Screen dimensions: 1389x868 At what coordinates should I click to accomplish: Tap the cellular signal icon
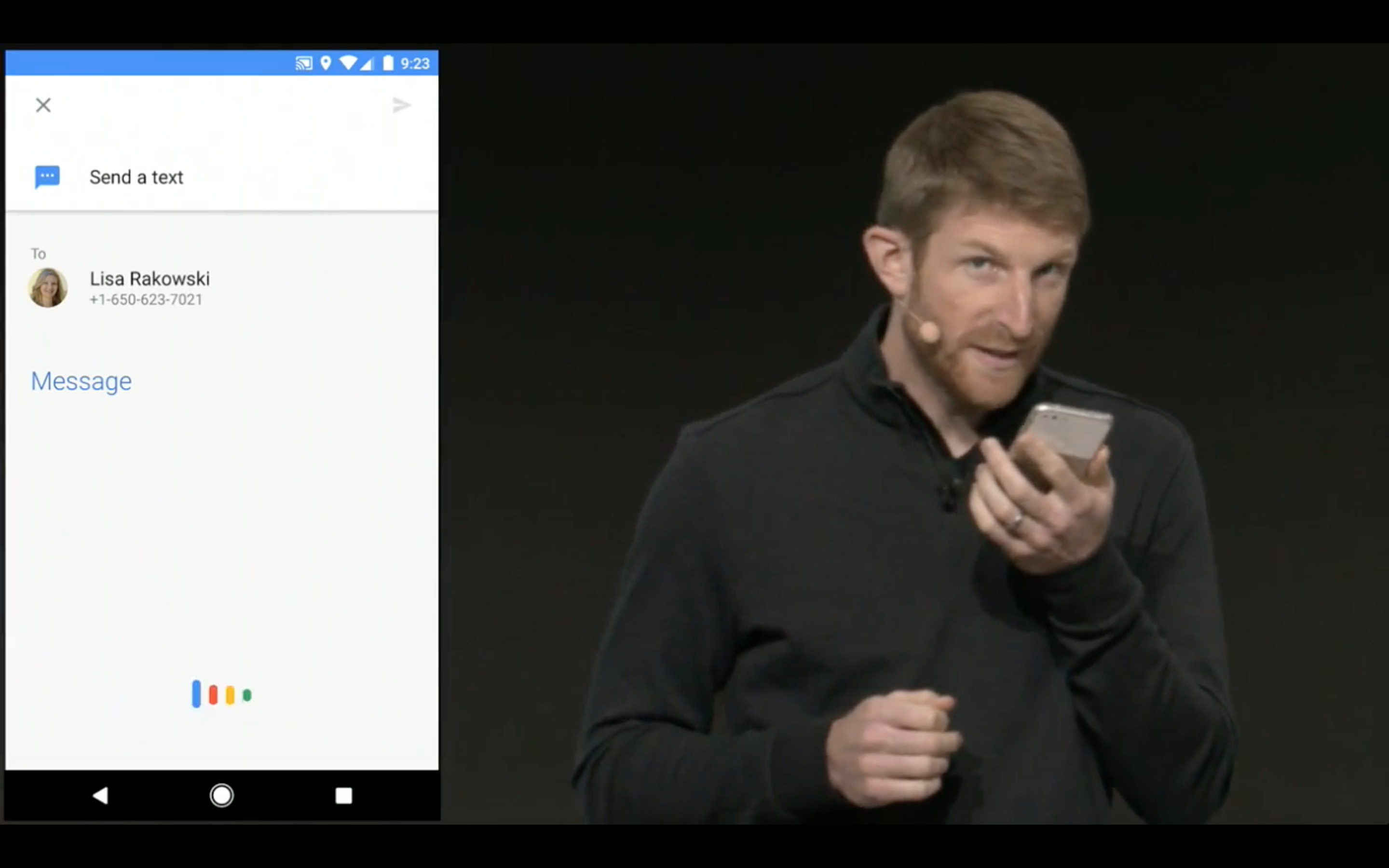click(x=368, y=63)
